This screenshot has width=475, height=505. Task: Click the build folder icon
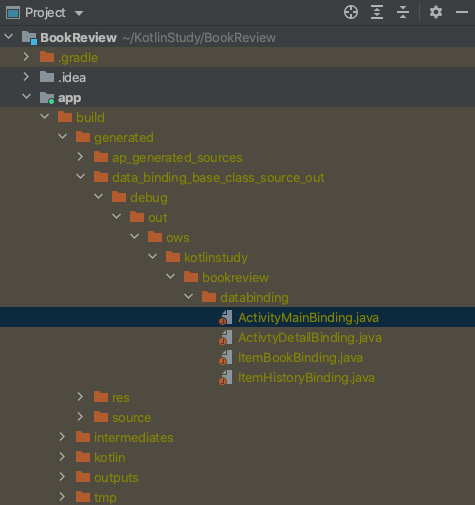click(x=65, y=117)
